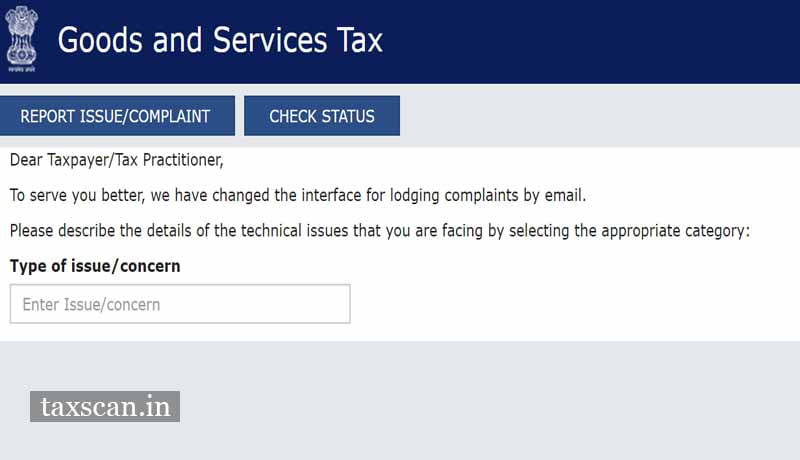Click the 'To serve you better' sentence

297,195
